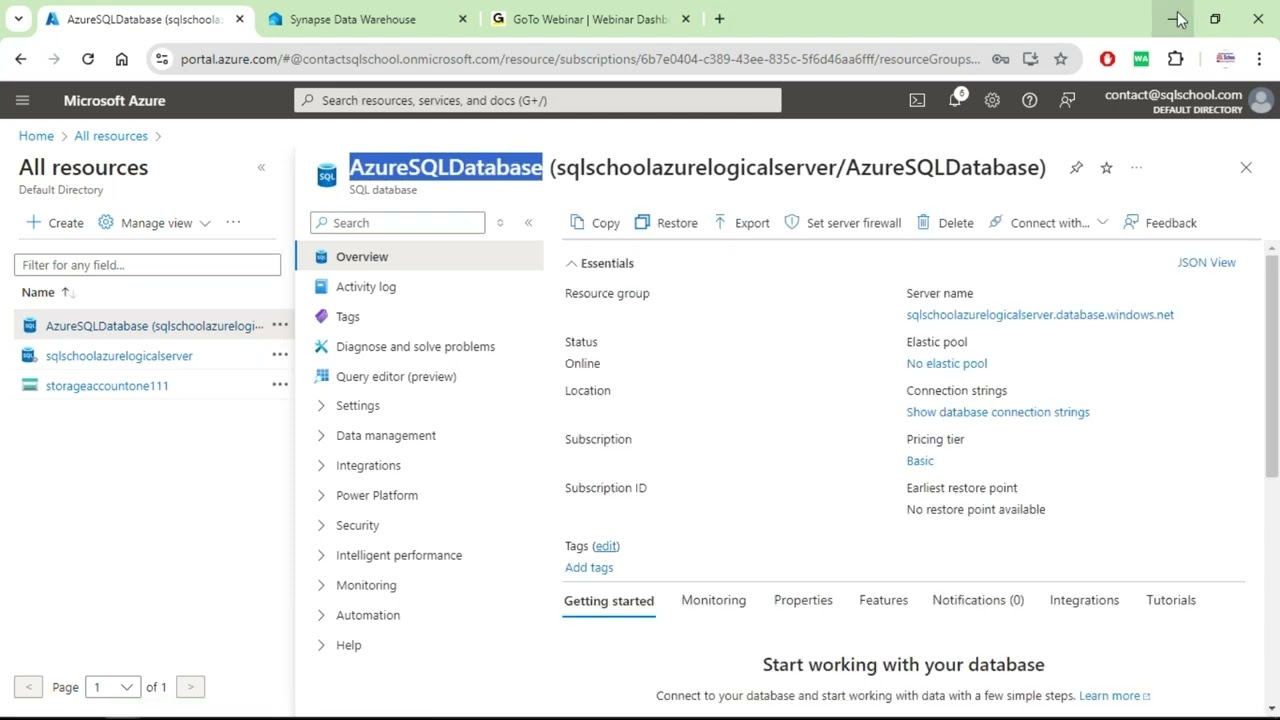Close the AzureSQLDatabase blade
This screenshot has height=720, width=1280.
coord(1246,168)
